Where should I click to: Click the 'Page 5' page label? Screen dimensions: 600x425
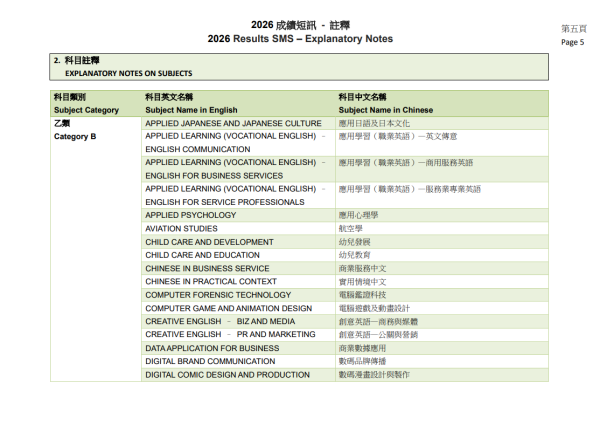pyautogui.click(x=572, y=42)
